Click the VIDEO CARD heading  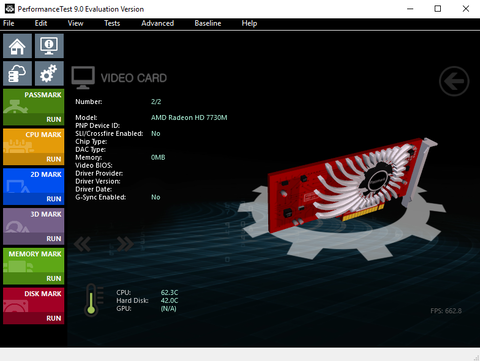[x=134, y=78]
